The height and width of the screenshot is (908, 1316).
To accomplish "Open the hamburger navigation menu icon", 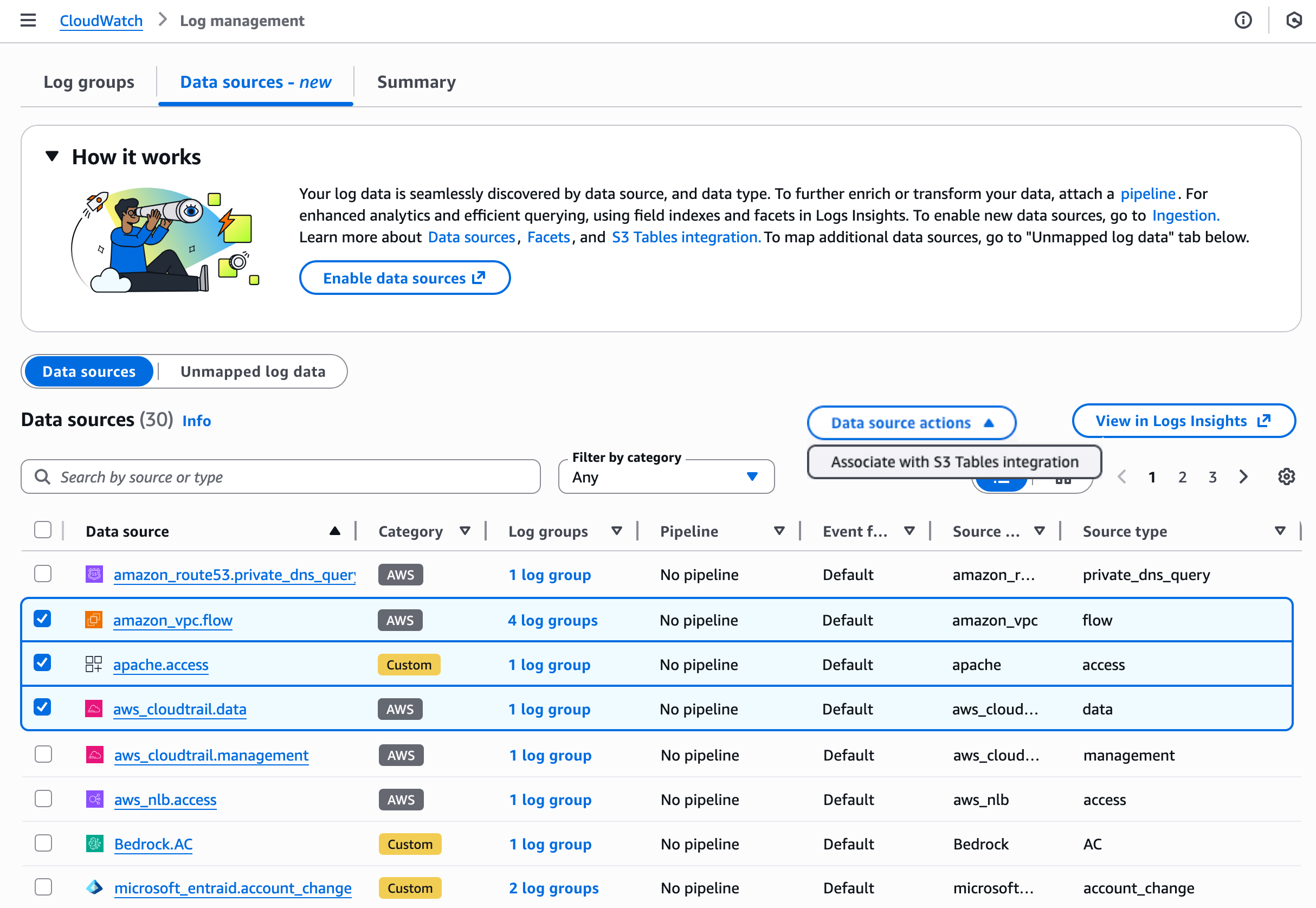I will coord(28,21).
